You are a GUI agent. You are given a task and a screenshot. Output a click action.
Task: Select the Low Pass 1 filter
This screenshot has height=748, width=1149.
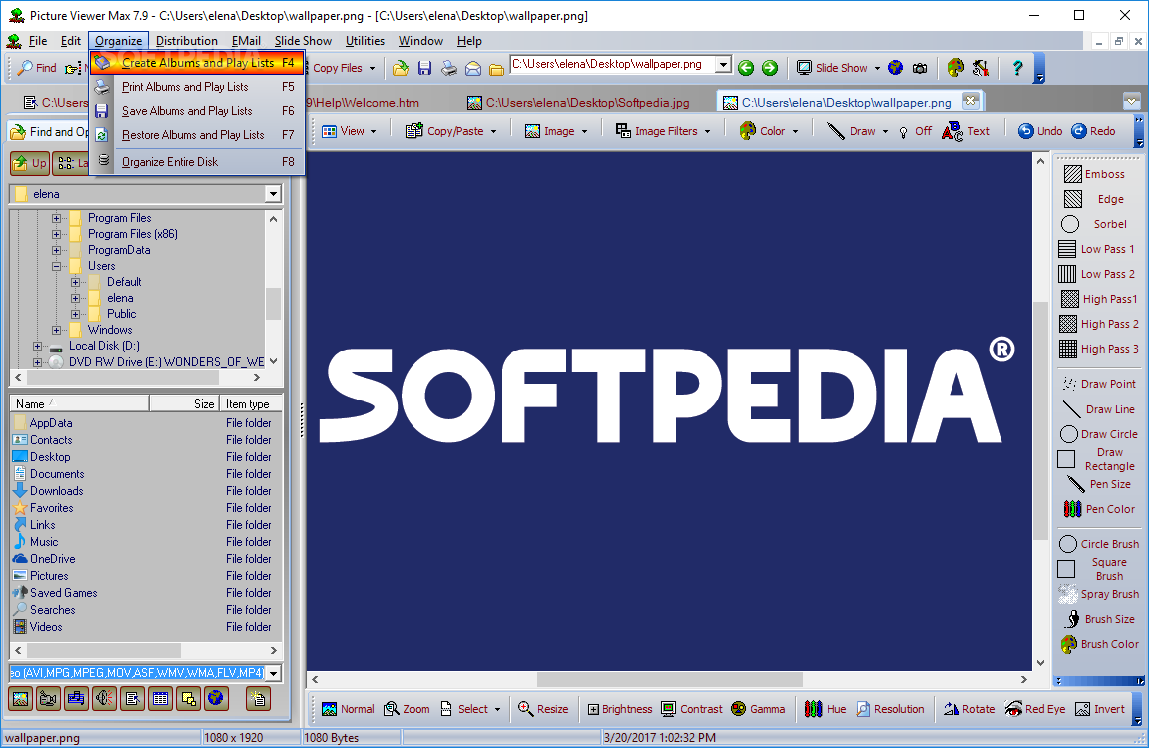coord(1097,249)
